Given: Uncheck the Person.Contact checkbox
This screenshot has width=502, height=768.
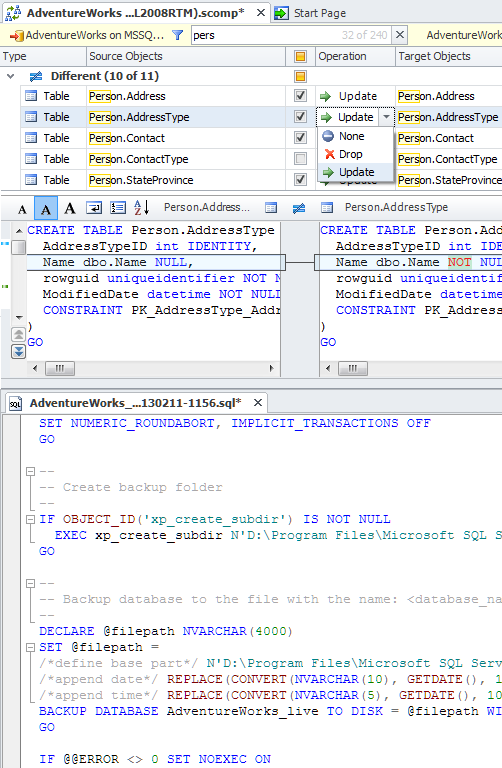Looking at the screenshot, I should pos(300,138).
